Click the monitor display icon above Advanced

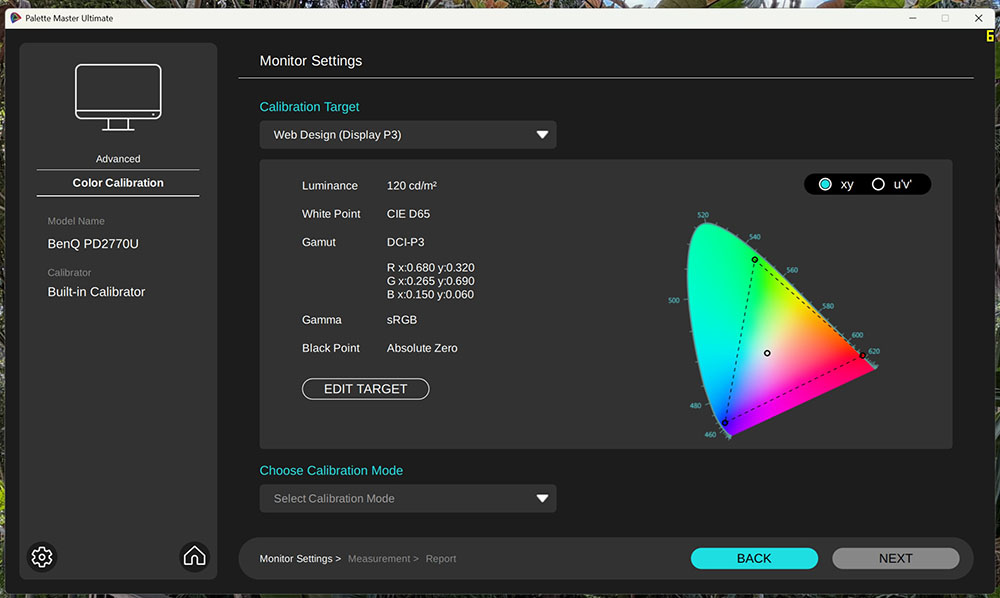pyautogui.click(x=117, y=96)
